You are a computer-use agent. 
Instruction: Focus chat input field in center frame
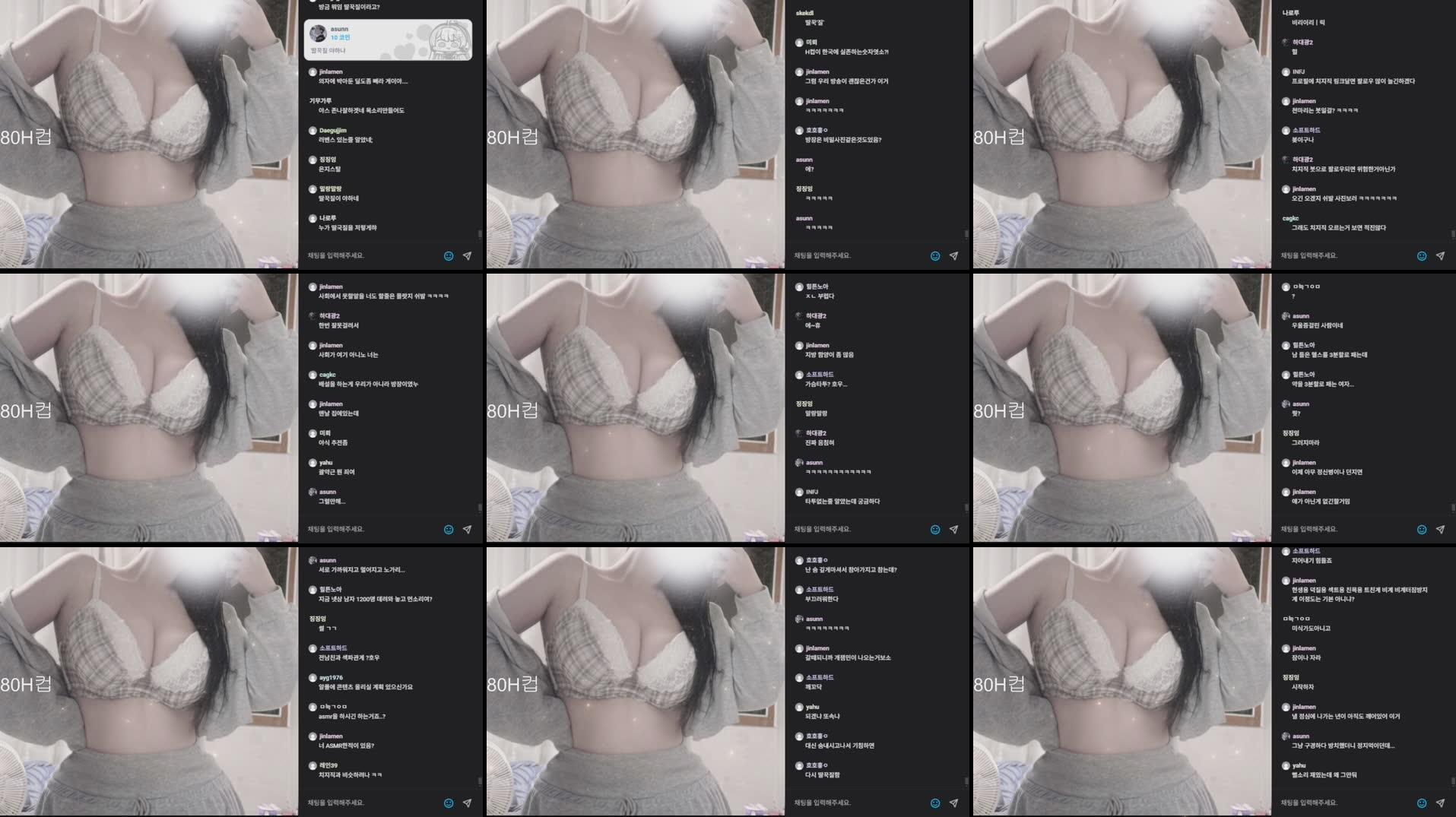(858, 530)
